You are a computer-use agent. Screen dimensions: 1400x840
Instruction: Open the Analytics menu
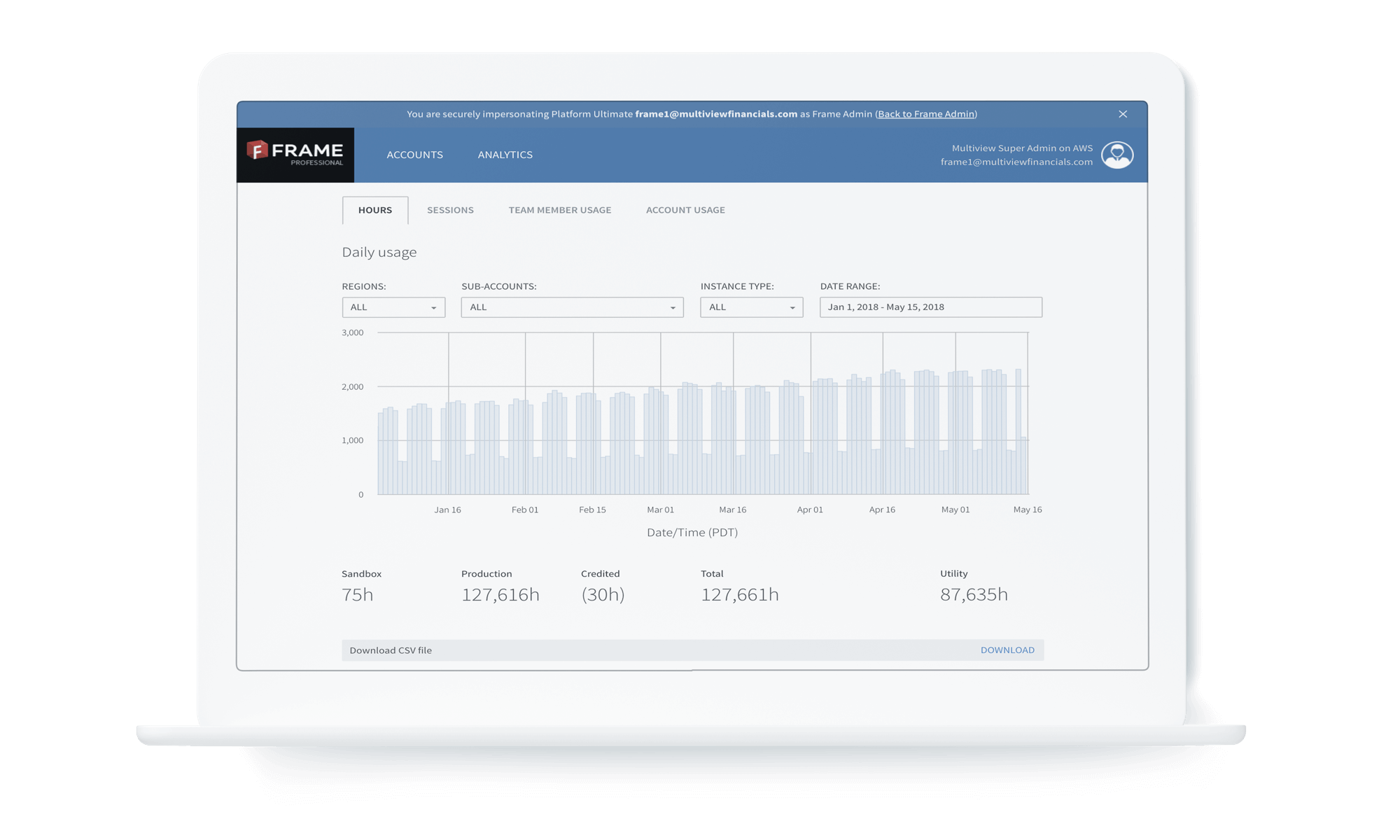coord(505,155)
